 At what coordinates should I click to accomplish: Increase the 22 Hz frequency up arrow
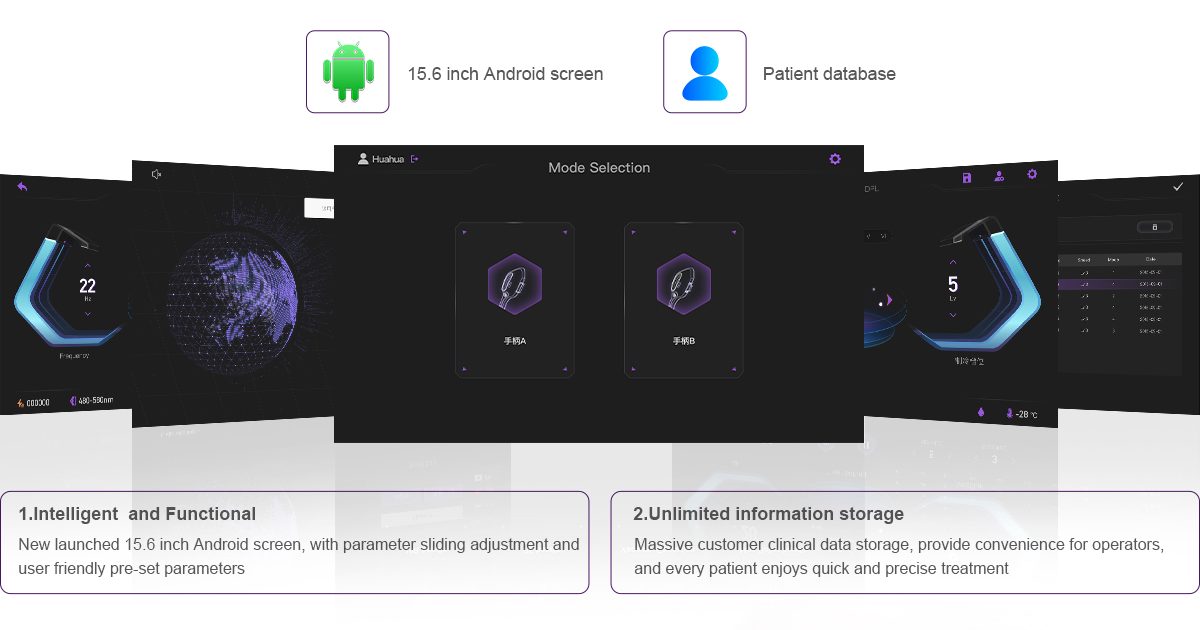(x=87, y=264)
